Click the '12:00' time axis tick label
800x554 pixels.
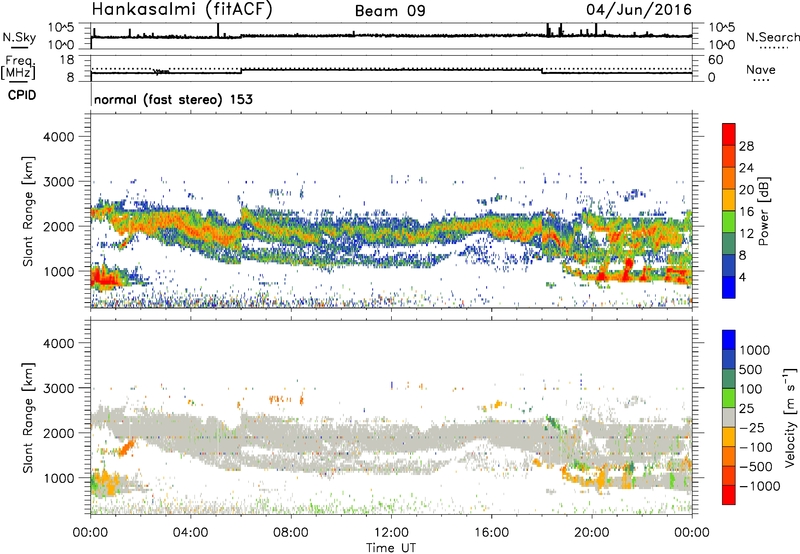coord(391,533)
